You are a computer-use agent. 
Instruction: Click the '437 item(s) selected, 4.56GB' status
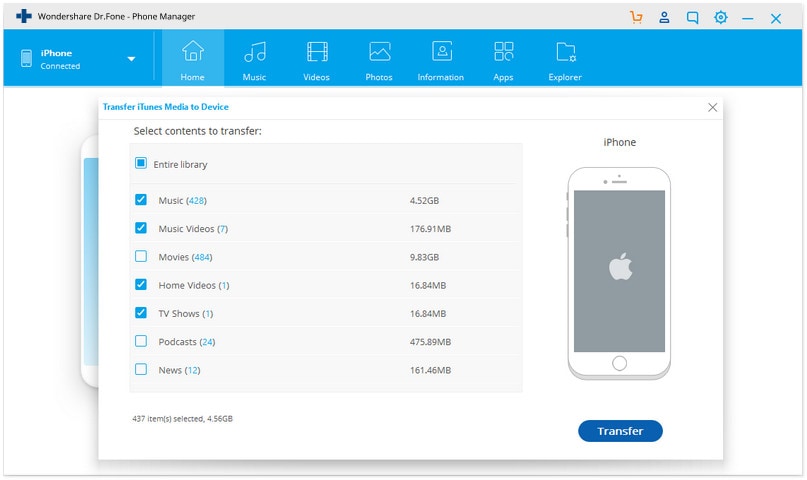[x=182, y=419]
